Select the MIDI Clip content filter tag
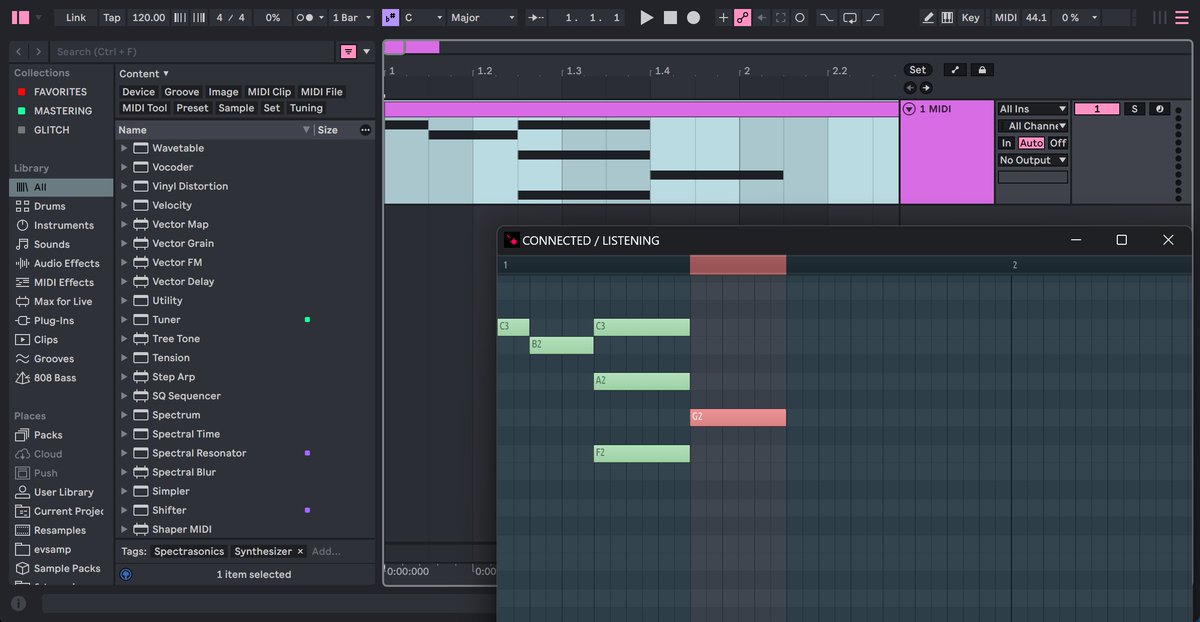 coord(269,92)
